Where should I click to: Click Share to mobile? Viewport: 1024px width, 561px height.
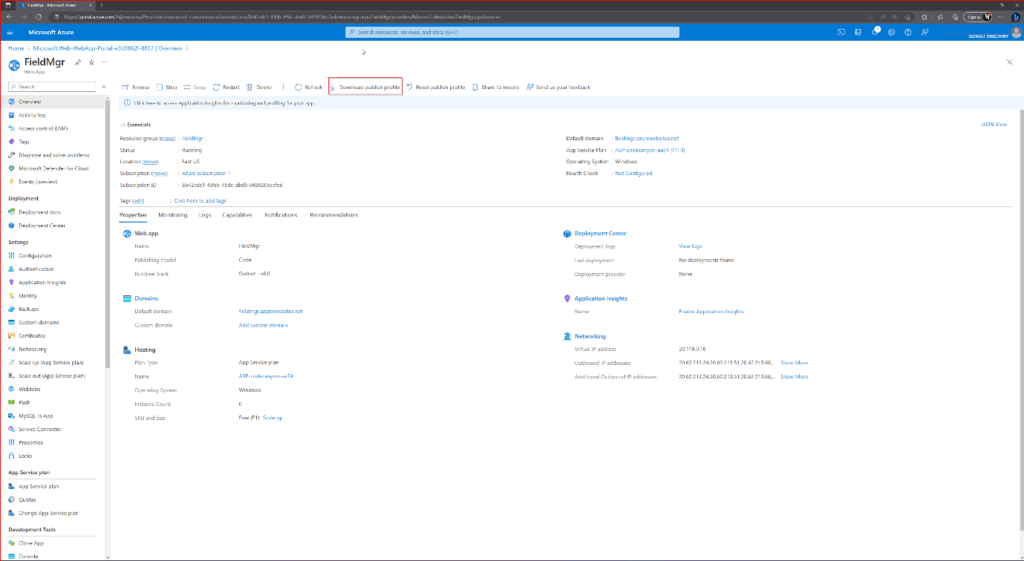(x=496, y=87)
